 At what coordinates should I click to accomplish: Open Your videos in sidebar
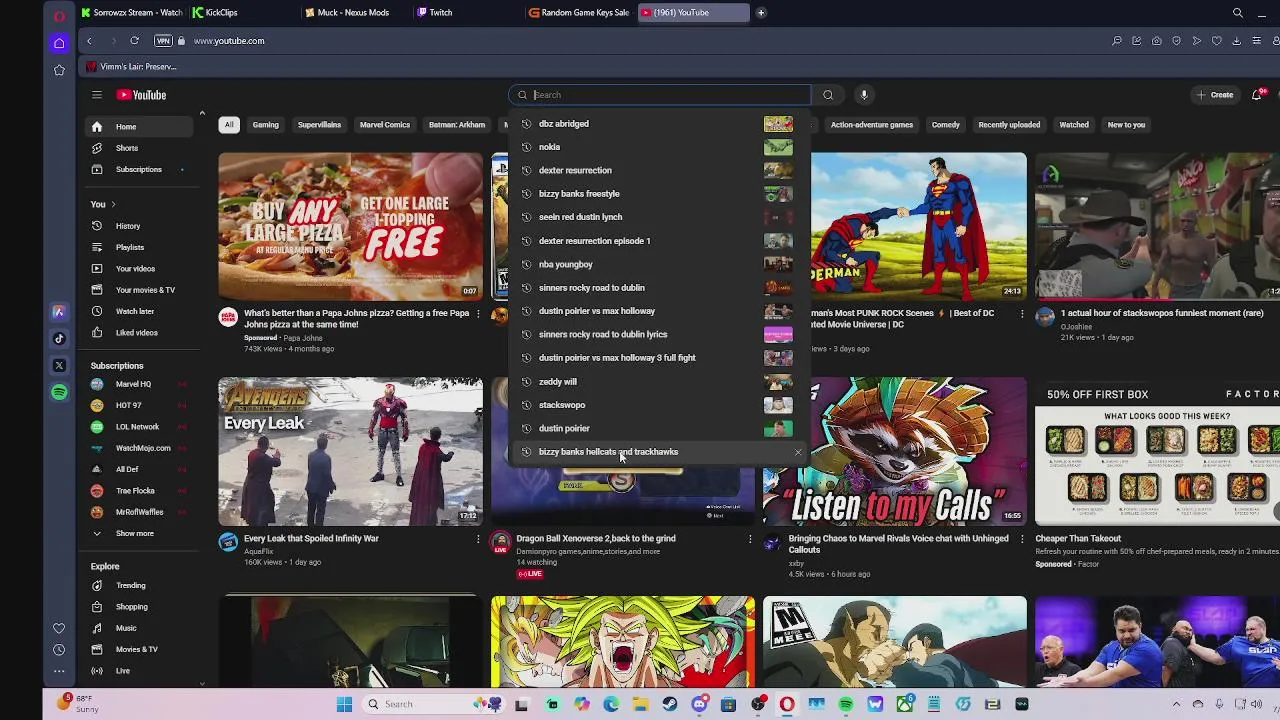[x=139, y=268]
